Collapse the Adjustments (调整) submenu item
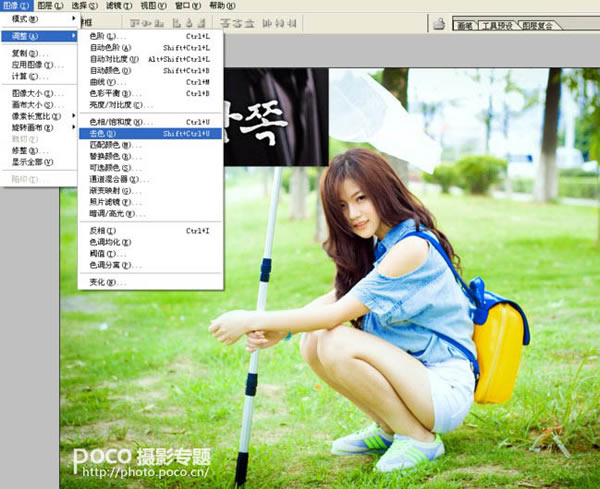600x489 pixels. pyautogui.click(x=26, y=36)
